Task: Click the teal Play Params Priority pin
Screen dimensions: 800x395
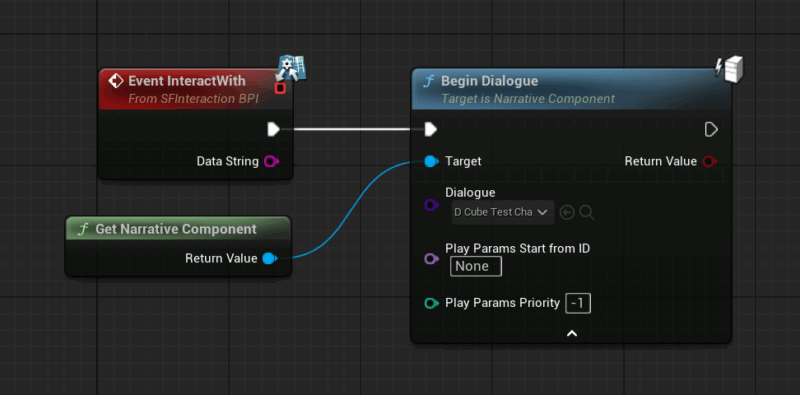Action: 431,304
